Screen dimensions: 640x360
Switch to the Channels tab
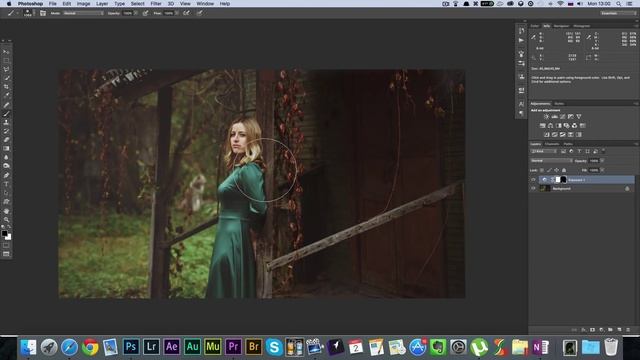click(552, 144)
